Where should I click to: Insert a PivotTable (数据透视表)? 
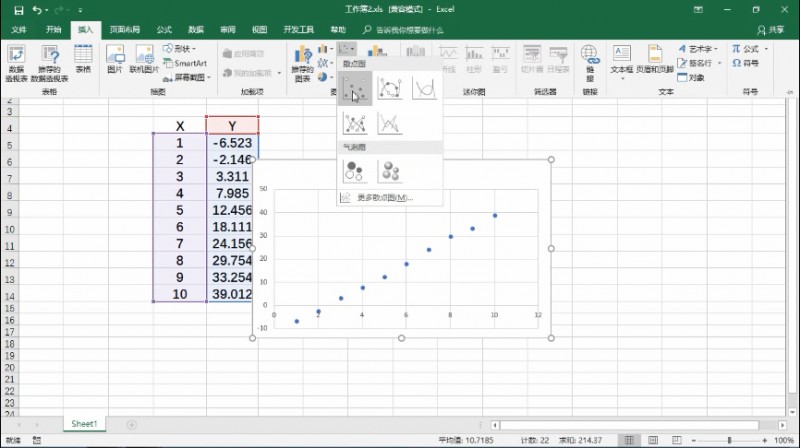16,63
